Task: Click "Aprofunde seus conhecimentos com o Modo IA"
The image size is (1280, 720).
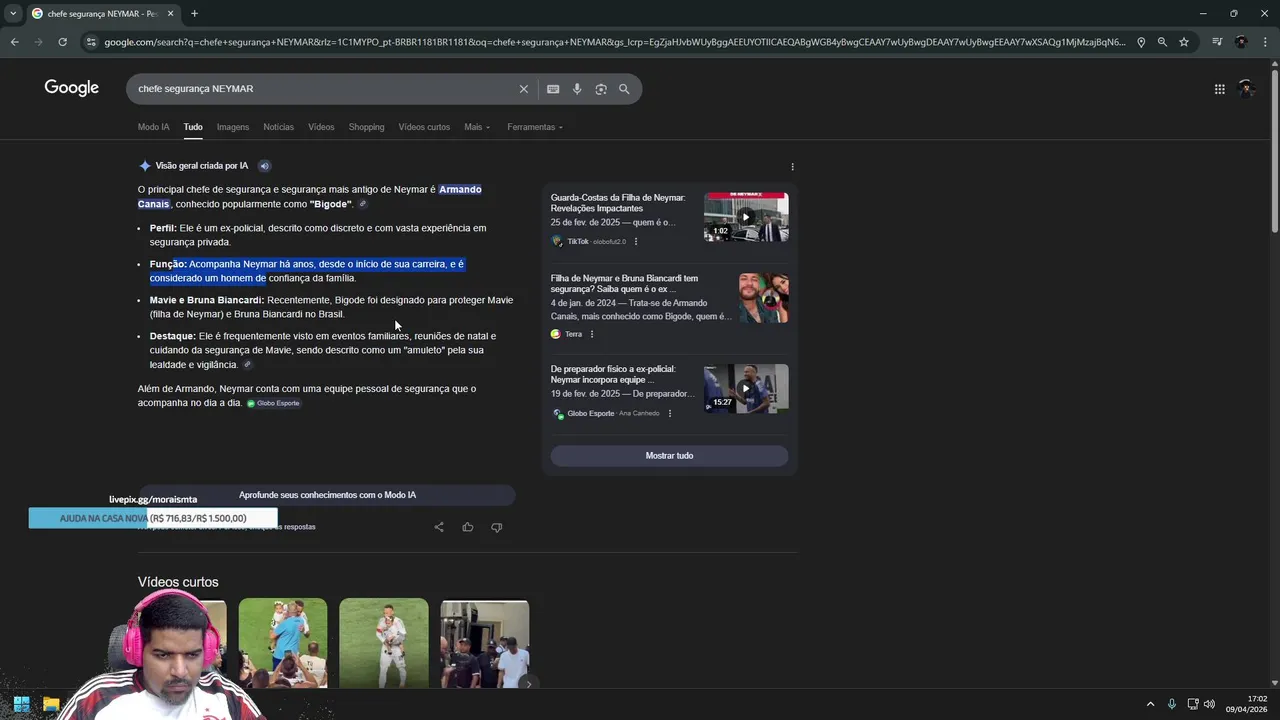Action: (x=327, y=495)
